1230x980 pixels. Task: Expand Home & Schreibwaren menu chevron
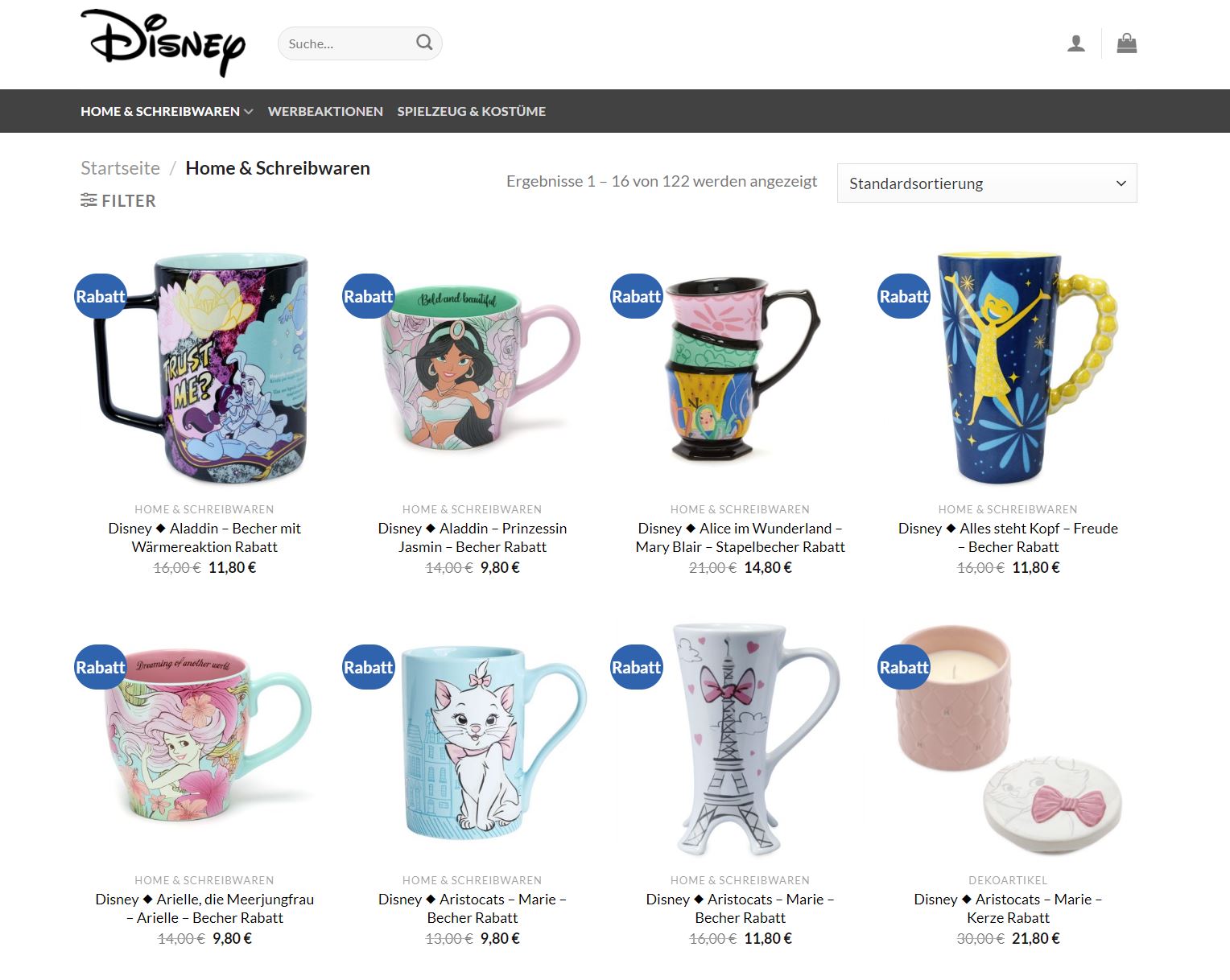(249, 112)
